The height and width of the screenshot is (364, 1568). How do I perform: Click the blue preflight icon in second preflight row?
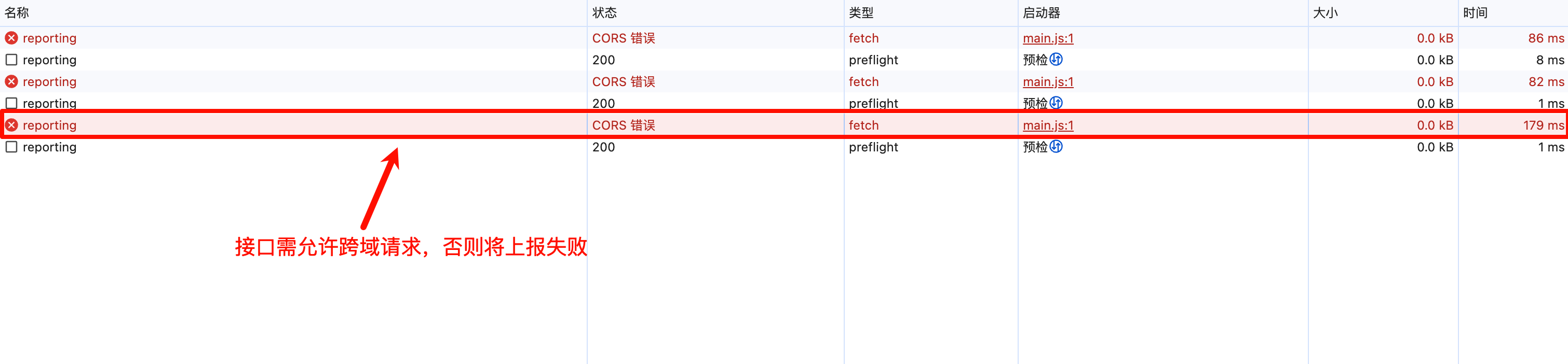click(x=1056, y=103)
